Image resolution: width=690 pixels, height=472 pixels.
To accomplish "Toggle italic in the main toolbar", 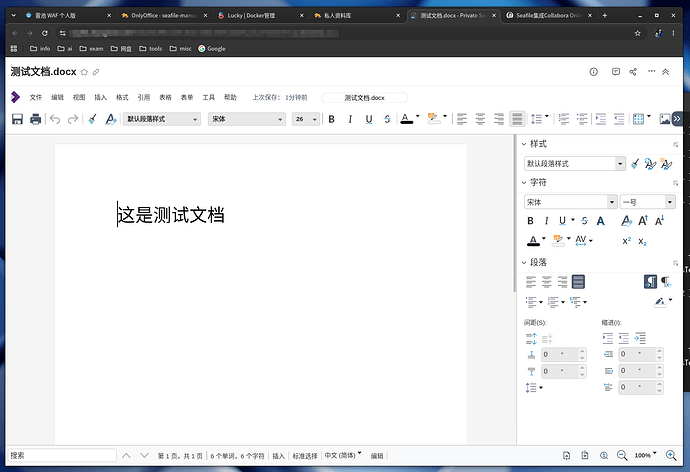I will tap(350, 119).
